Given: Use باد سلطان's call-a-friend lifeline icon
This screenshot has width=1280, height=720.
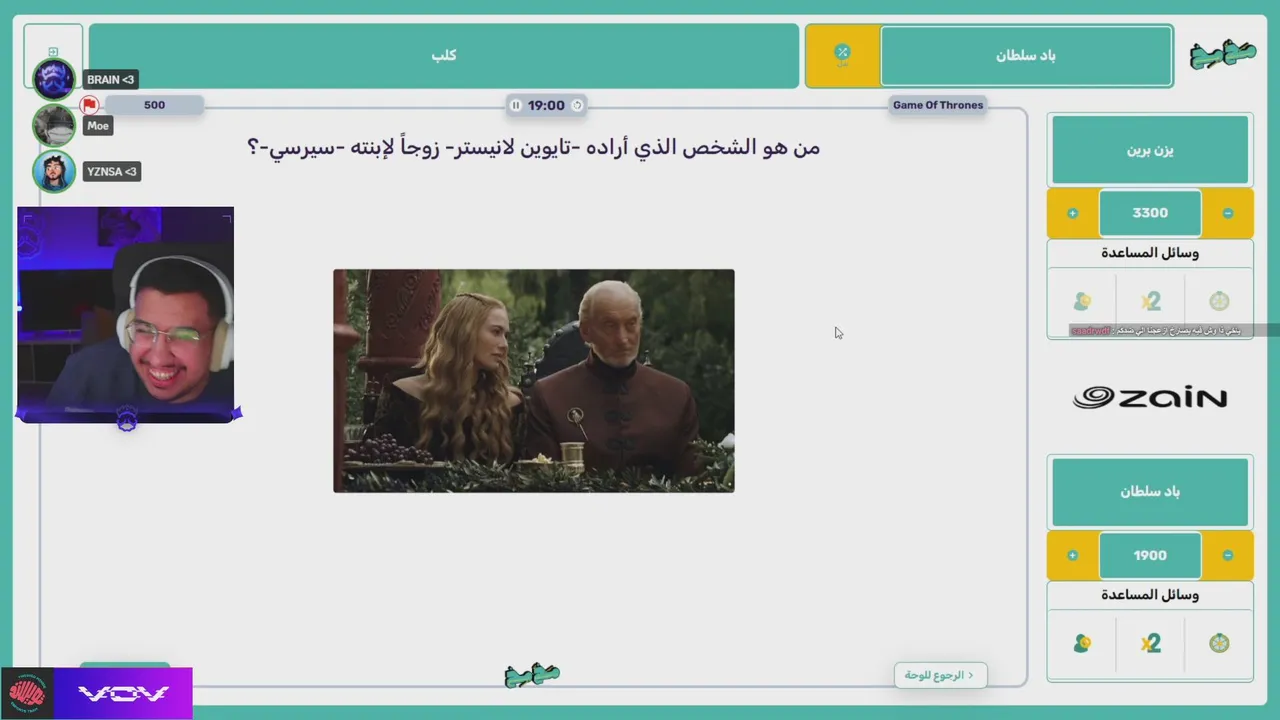Looking at the screenshot, I should [1081, 643].
